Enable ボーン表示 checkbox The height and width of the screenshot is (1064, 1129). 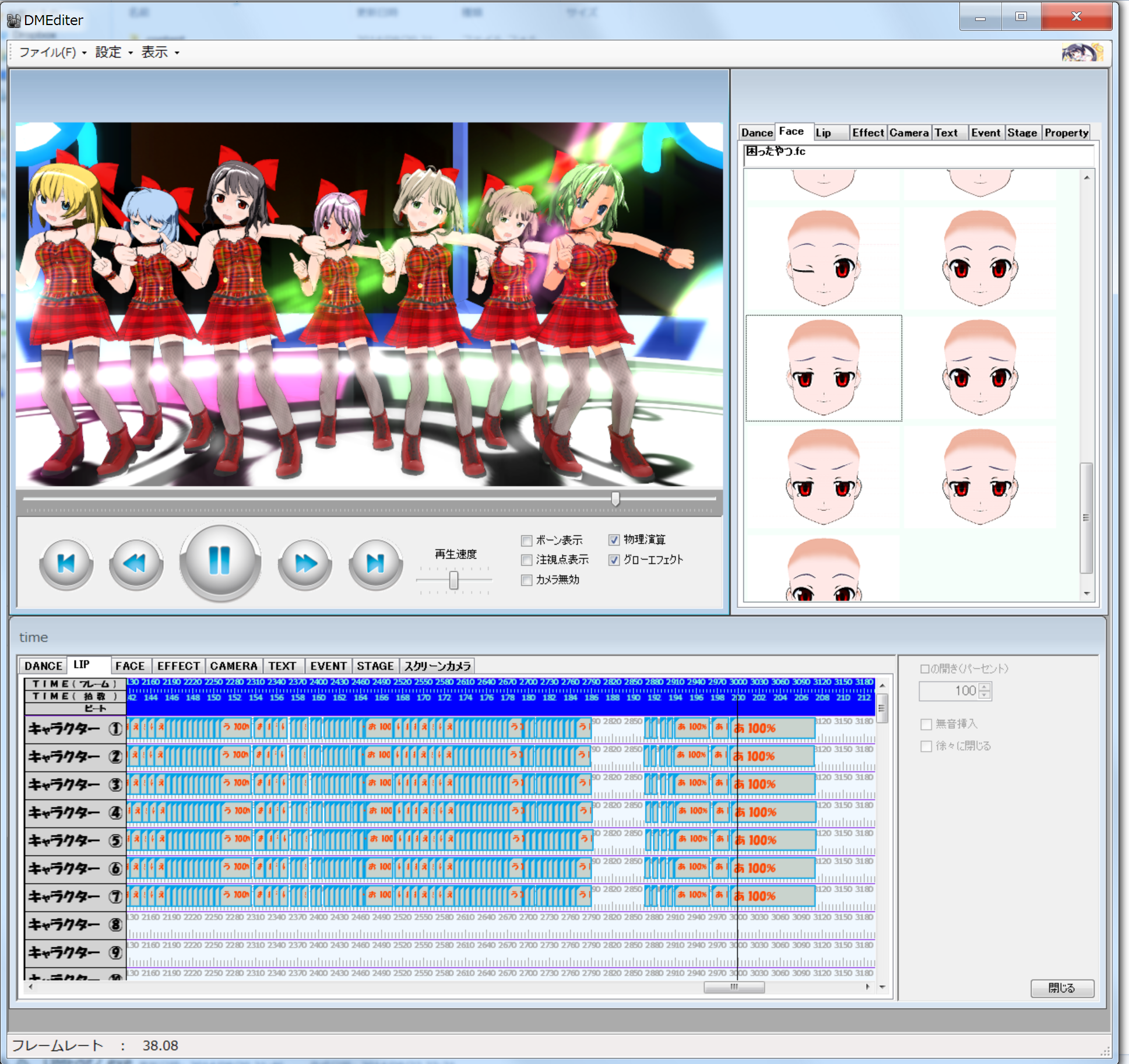(527, 540)
